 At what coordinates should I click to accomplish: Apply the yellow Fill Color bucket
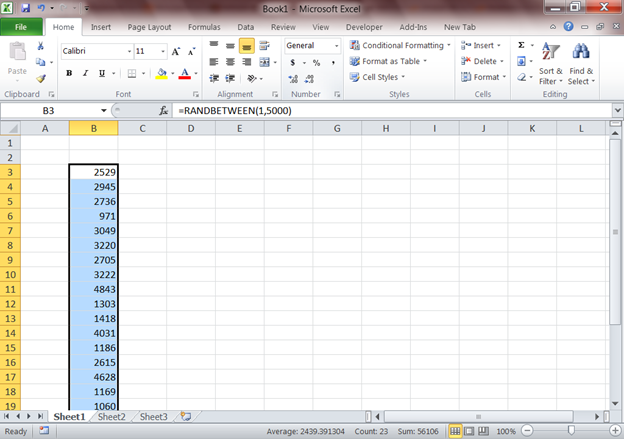click(162, 73)
